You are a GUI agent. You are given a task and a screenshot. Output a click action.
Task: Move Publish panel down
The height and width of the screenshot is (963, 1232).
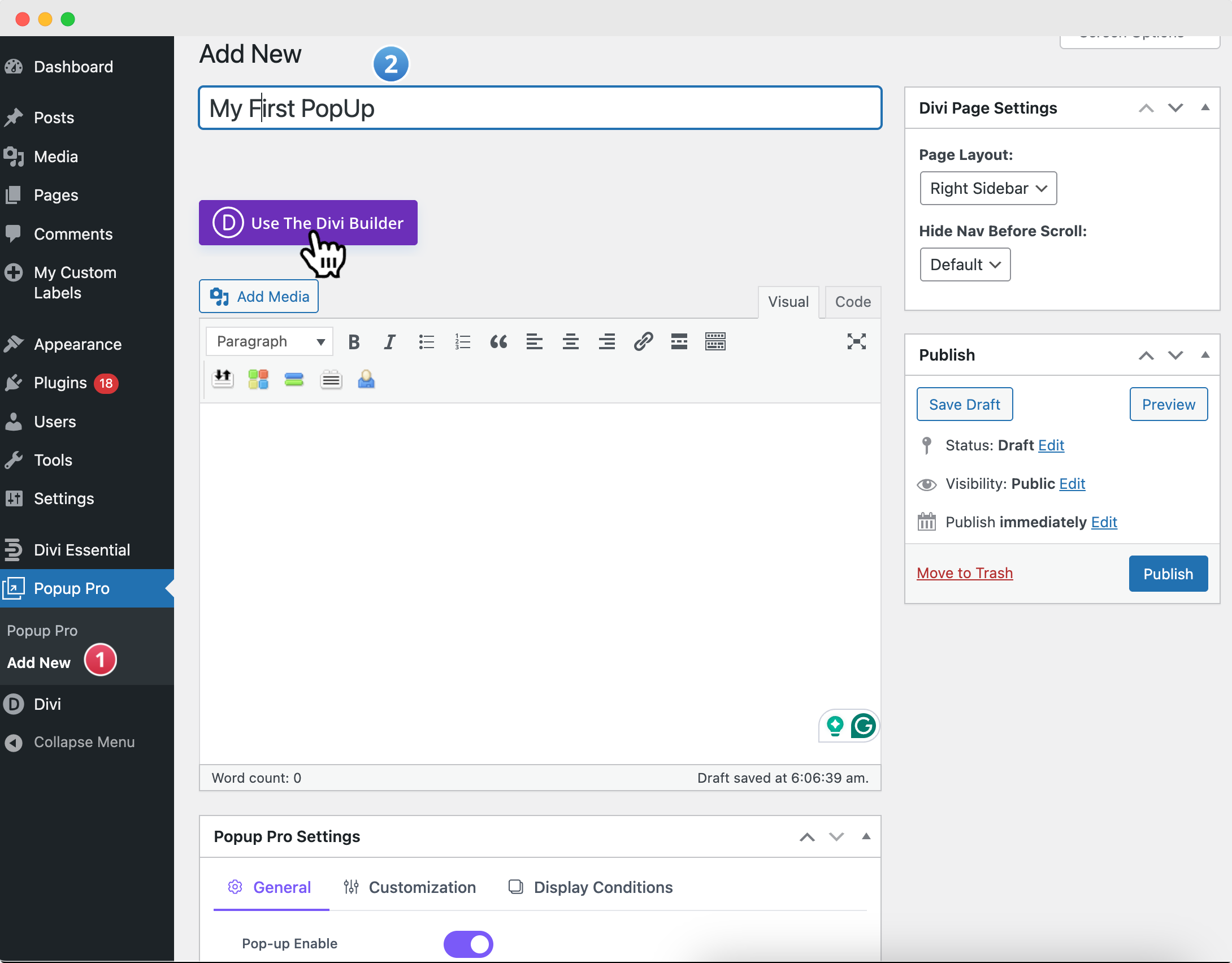coord(1175,355)
